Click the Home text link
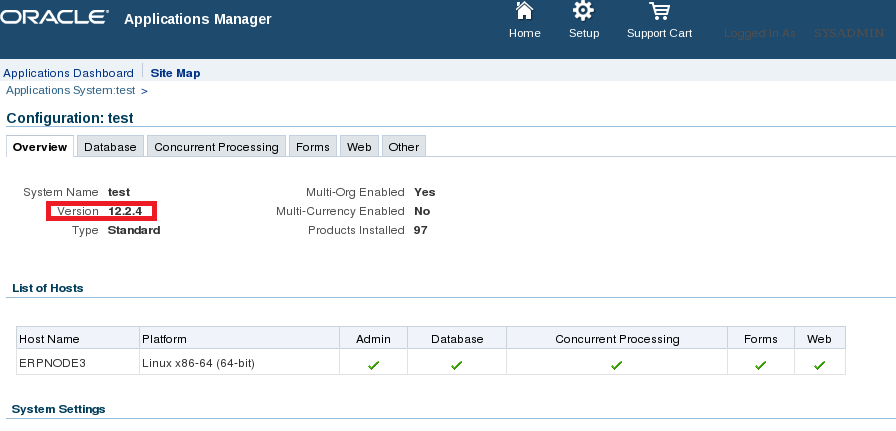Screen dimensions: 896x431 [x=525, y=33]
